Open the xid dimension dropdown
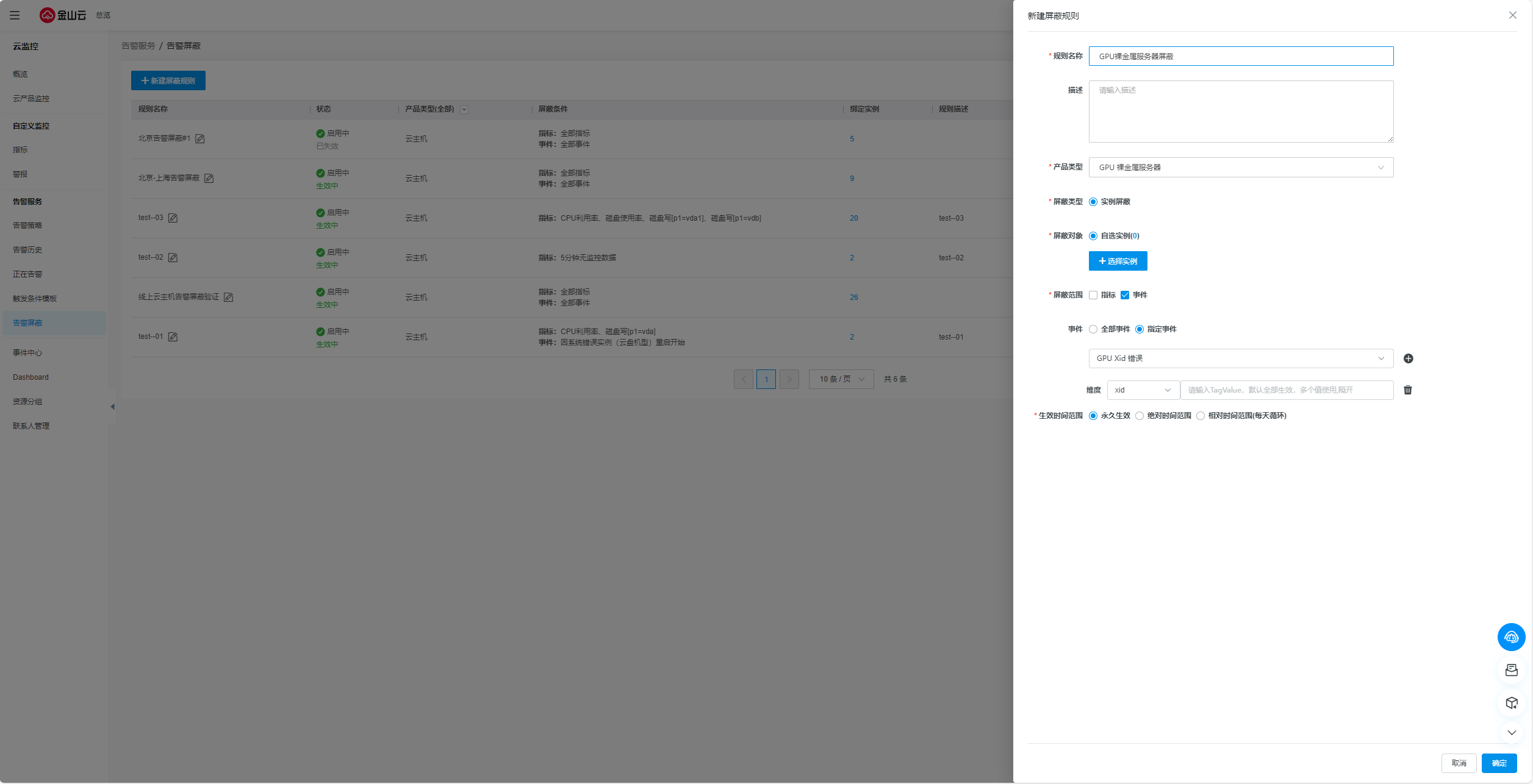1533x784 pixels. click(x=1143, y=390)
